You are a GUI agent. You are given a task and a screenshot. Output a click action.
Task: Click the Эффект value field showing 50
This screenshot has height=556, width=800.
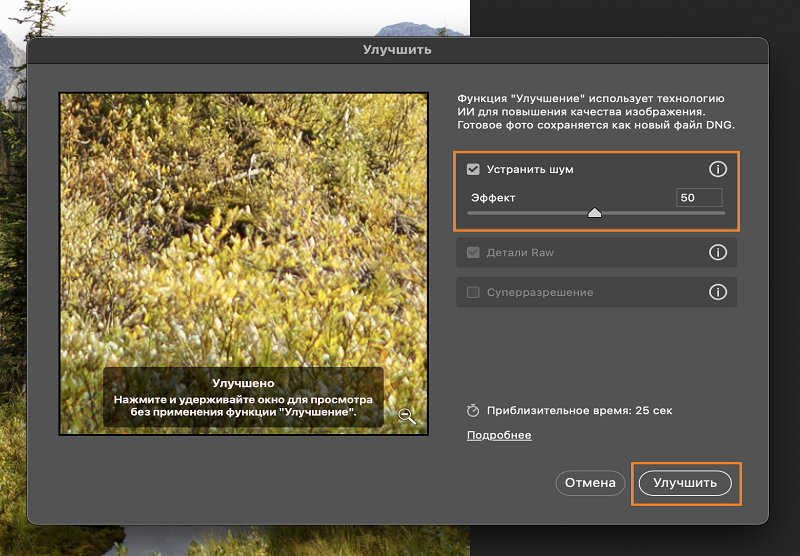pos(699,197)
